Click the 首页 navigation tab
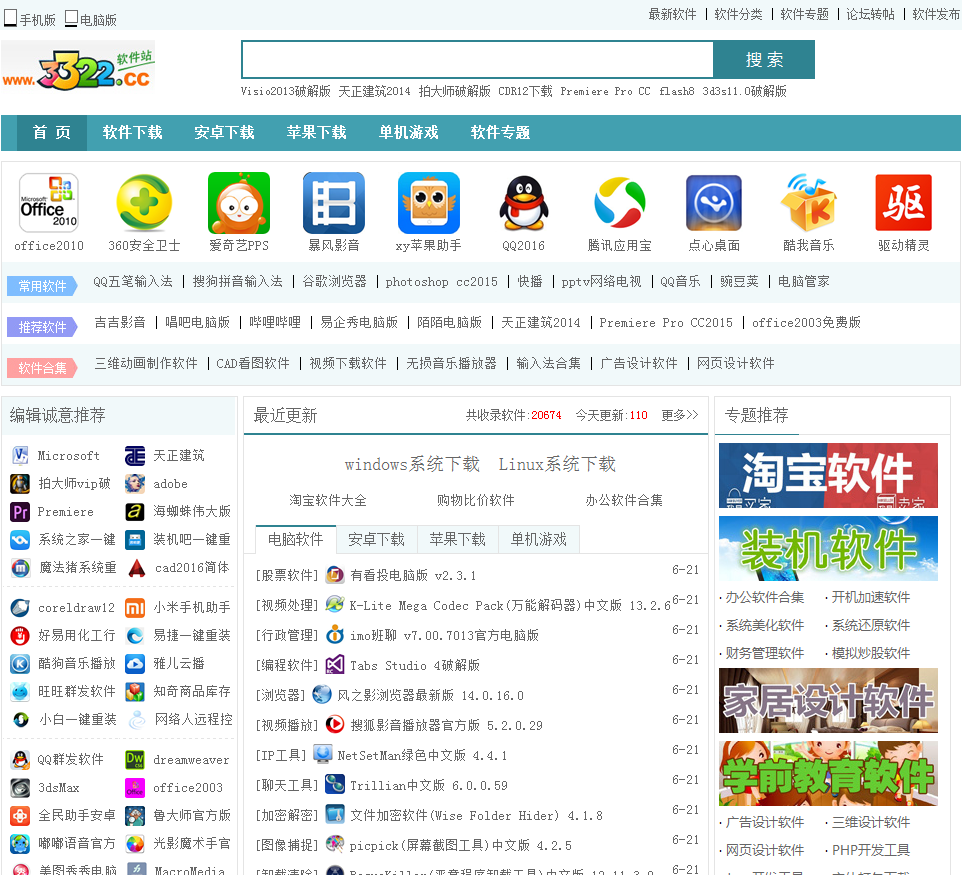Image resolution: width=962 pixels, height=875 pixels. pos(52,133)
